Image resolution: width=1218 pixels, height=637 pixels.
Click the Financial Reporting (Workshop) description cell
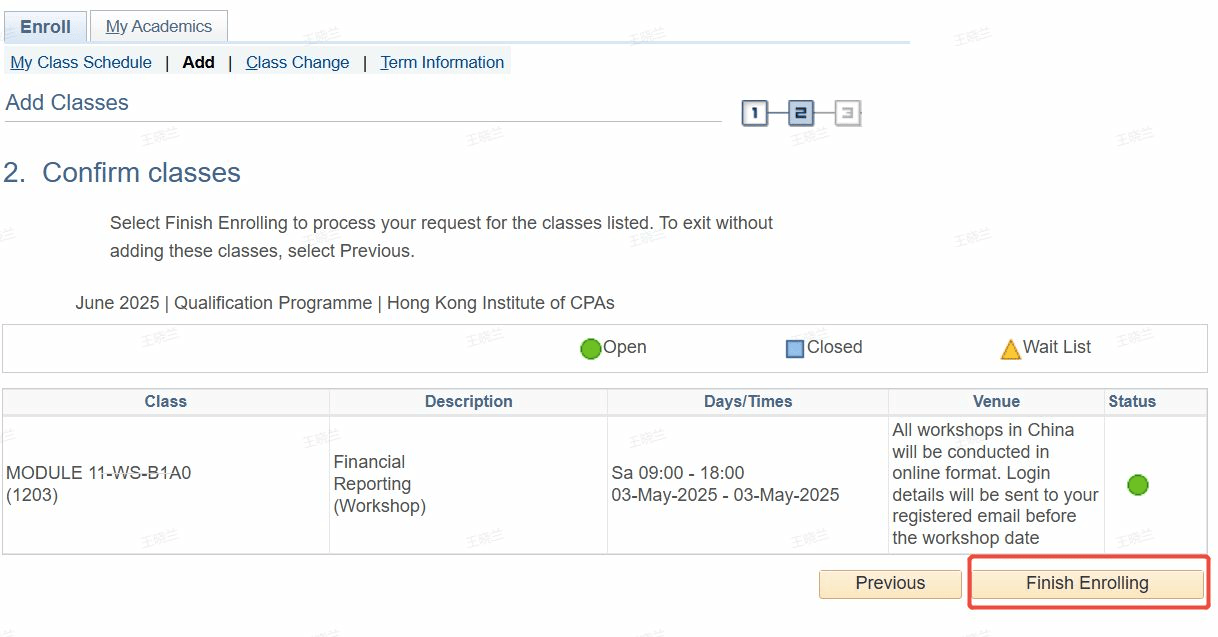point(379,484)
